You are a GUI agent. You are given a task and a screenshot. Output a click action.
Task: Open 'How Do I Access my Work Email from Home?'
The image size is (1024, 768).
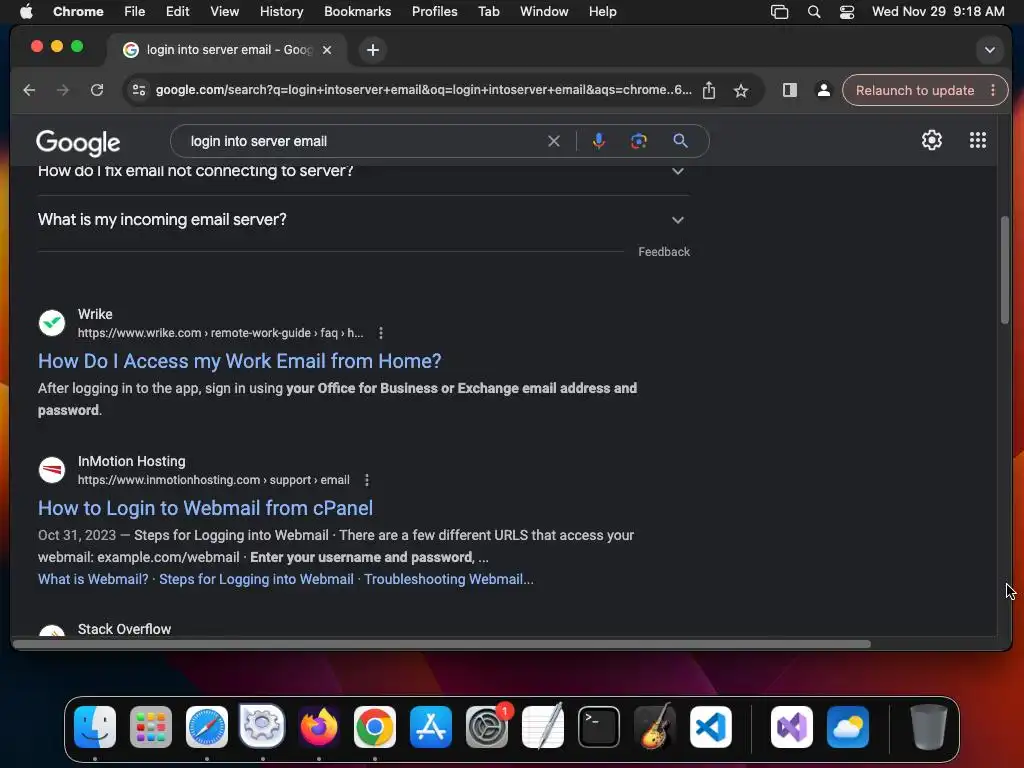(240, 361)
